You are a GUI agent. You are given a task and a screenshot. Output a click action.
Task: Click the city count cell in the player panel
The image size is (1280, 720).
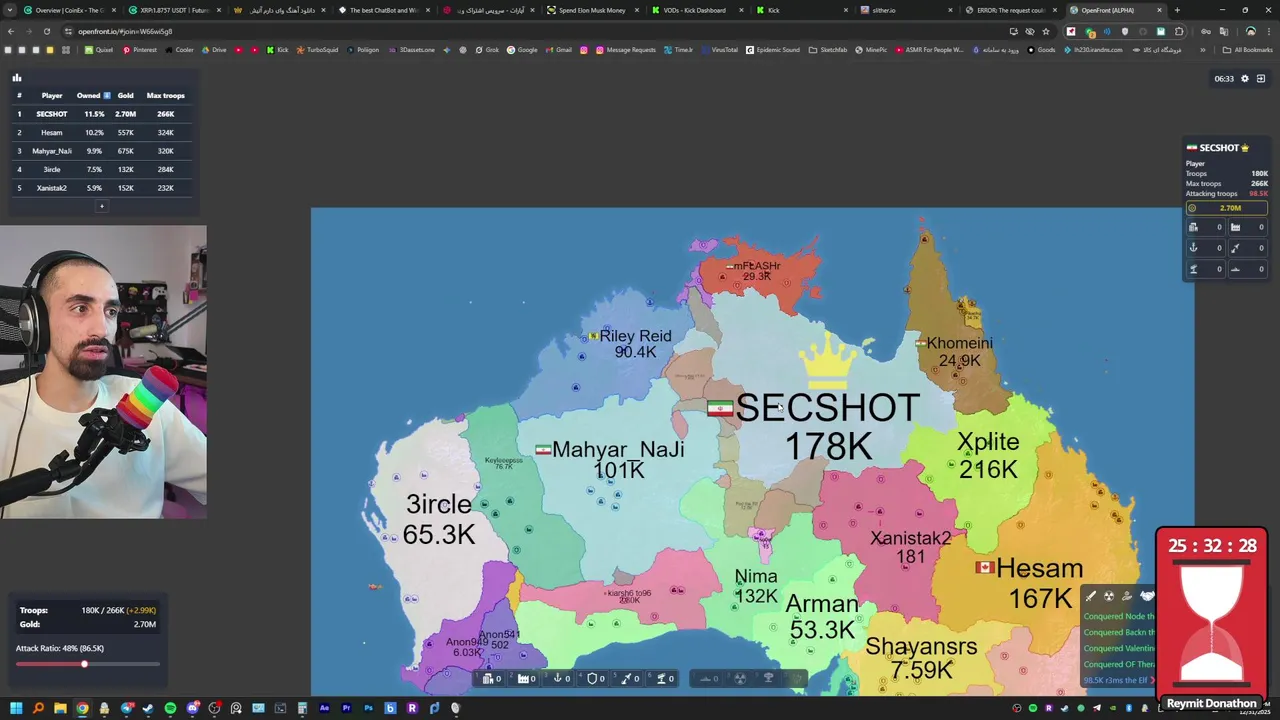click(x=1205, y=227)
